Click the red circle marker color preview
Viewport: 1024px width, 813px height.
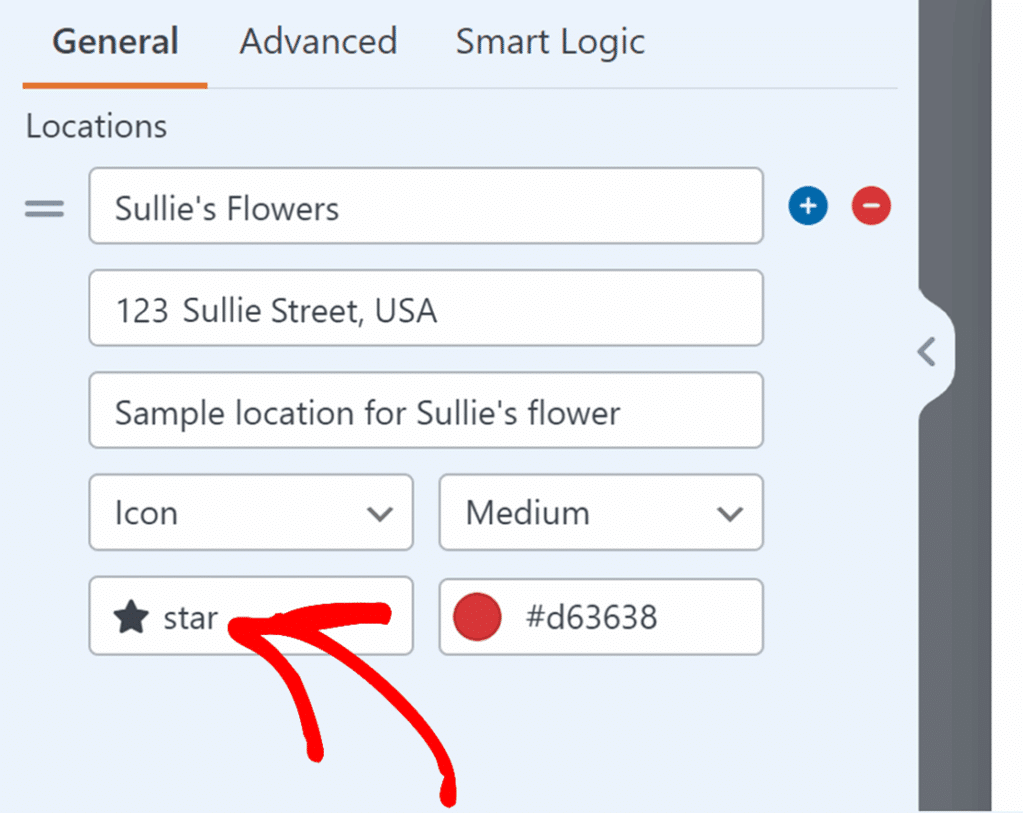click(477, 617)
